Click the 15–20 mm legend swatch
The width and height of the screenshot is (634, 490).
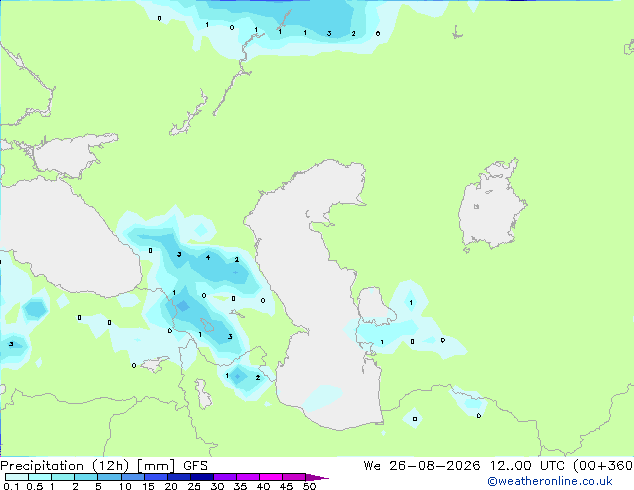point(155,477)
